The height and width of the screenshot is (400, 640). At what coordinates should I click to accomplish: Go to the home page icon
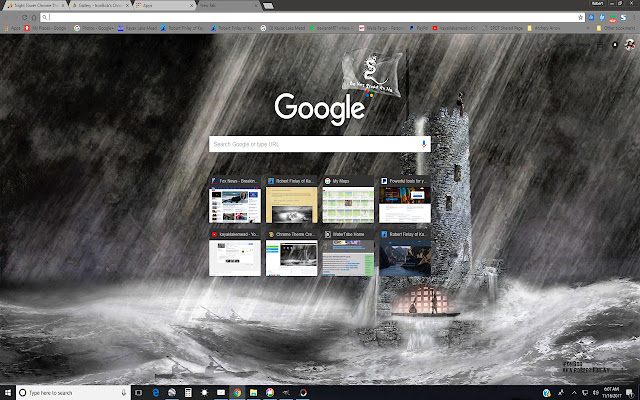[34, 18]
